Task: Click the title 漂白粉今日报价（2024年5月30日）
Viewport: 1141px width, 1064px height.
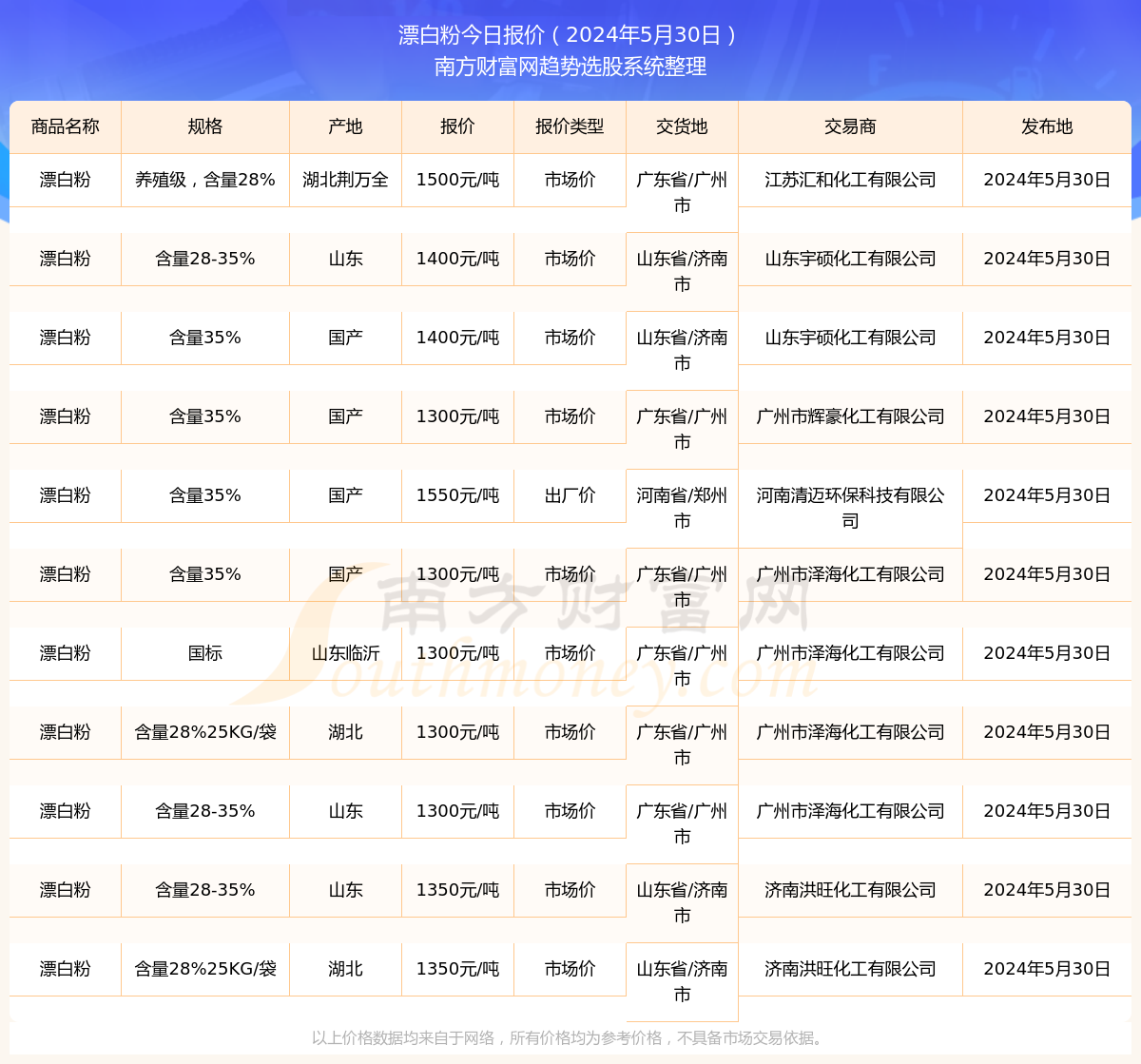Action: point(570,35)
